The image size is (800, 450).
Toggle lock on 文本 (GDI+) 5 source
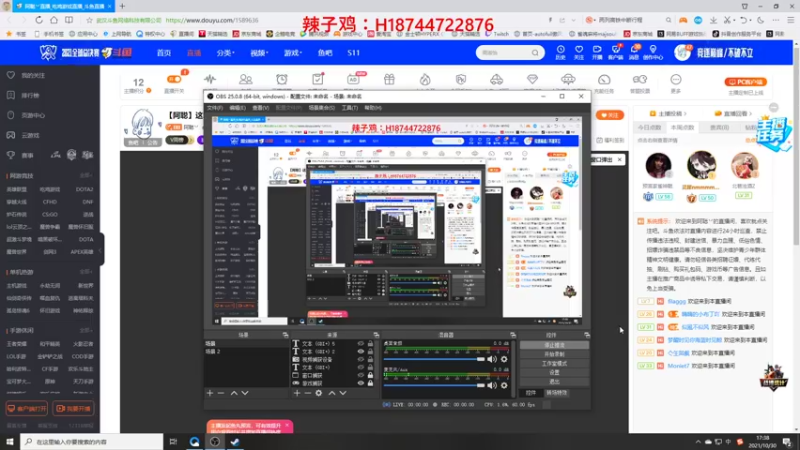(x=370, y=344)
